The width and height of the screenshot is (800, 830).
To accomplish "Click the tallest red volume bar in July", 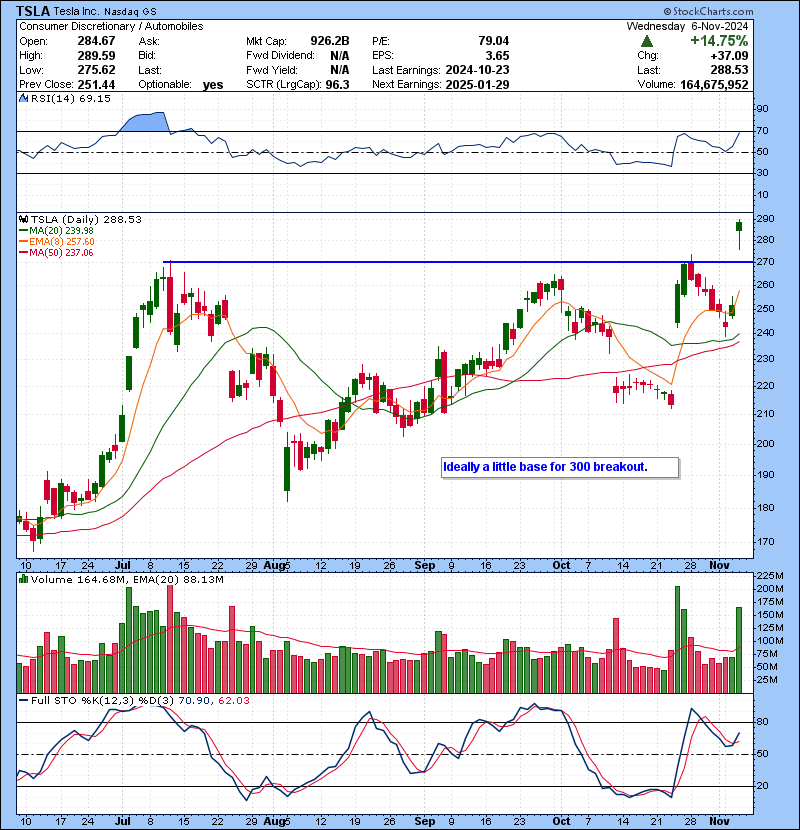I will 170,639.
